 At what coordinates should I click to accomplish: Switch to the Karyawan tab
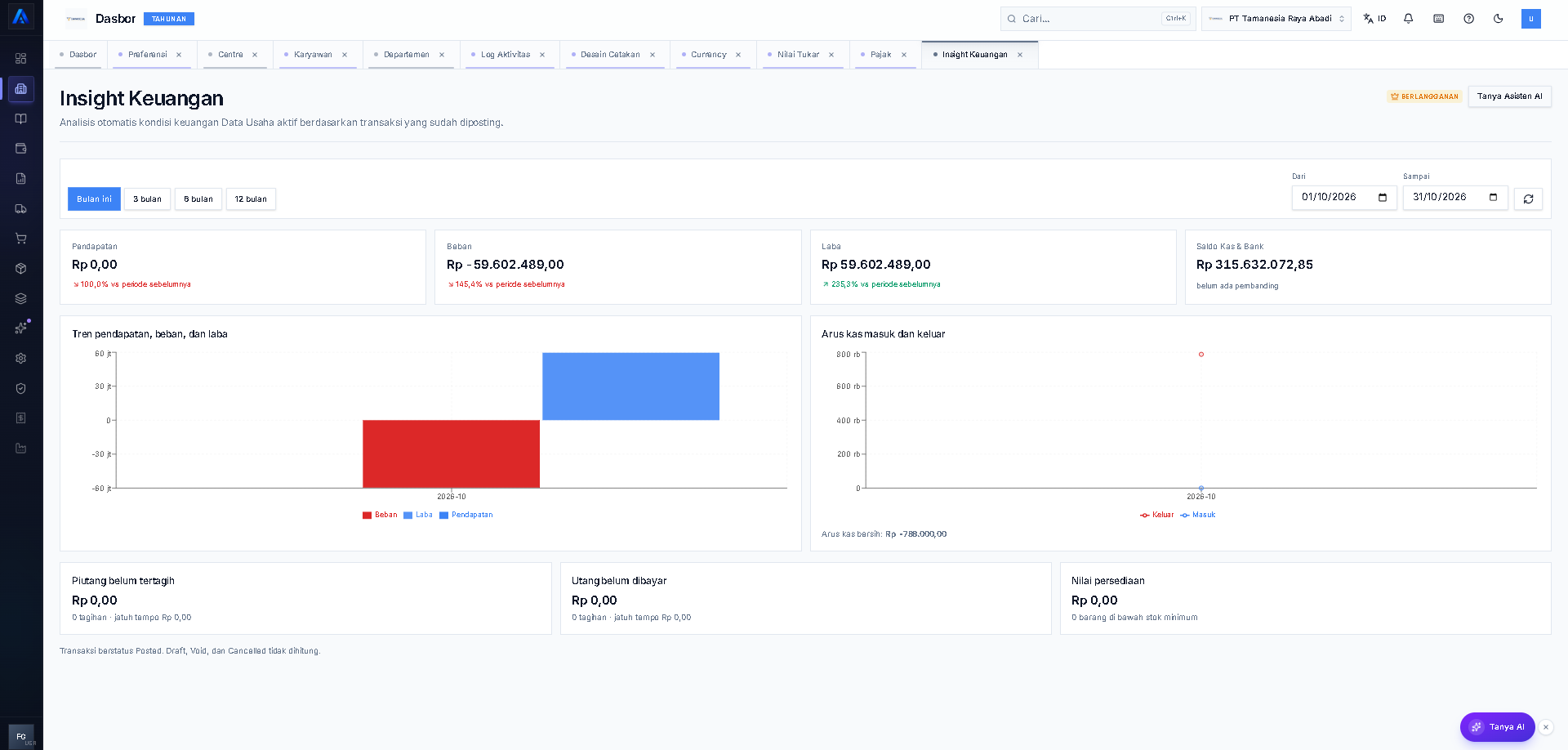(x=313, y=55)
